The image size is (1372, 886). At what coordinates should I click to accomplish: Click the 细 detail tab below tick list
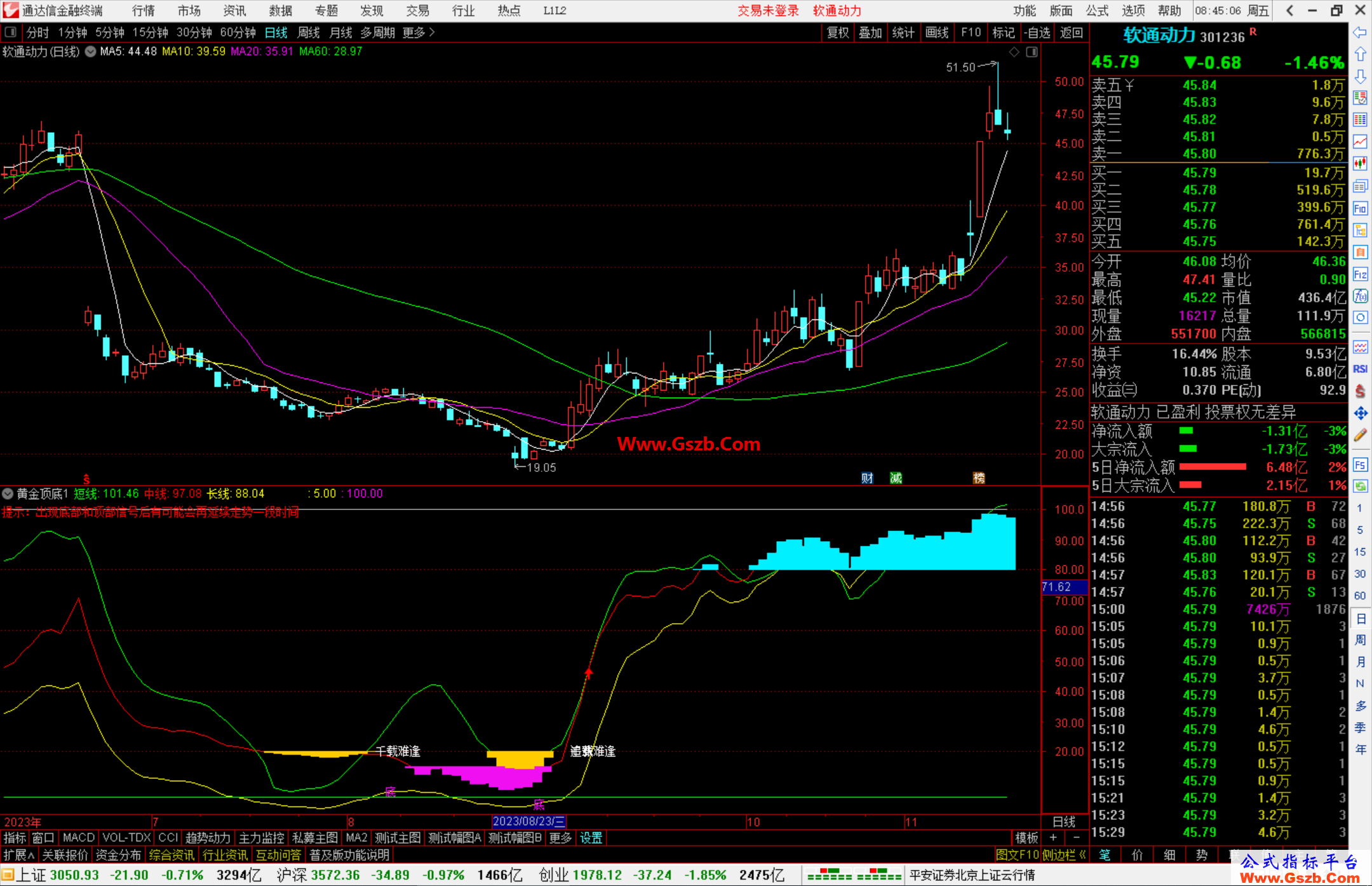click(x=1169, y=855)
